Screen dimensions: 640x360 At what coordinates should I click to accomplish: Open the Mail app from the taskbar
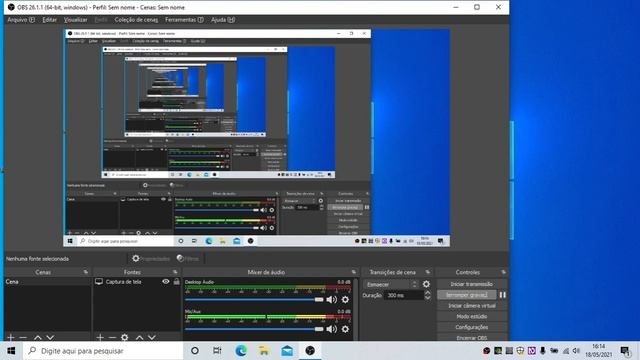[x=287, y=351]
